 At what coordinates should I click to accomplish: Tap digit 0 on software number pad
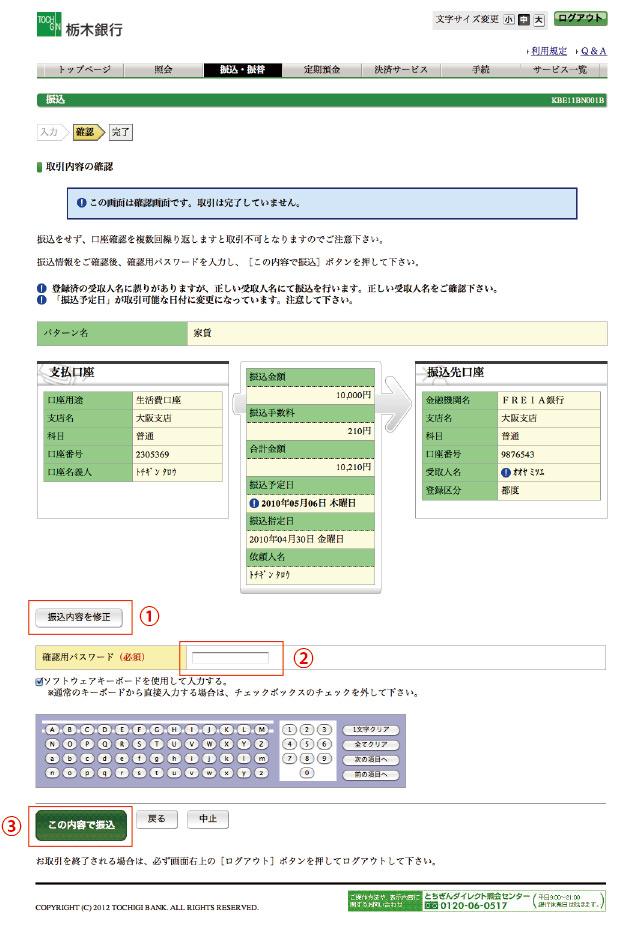(x=307, y=773)
